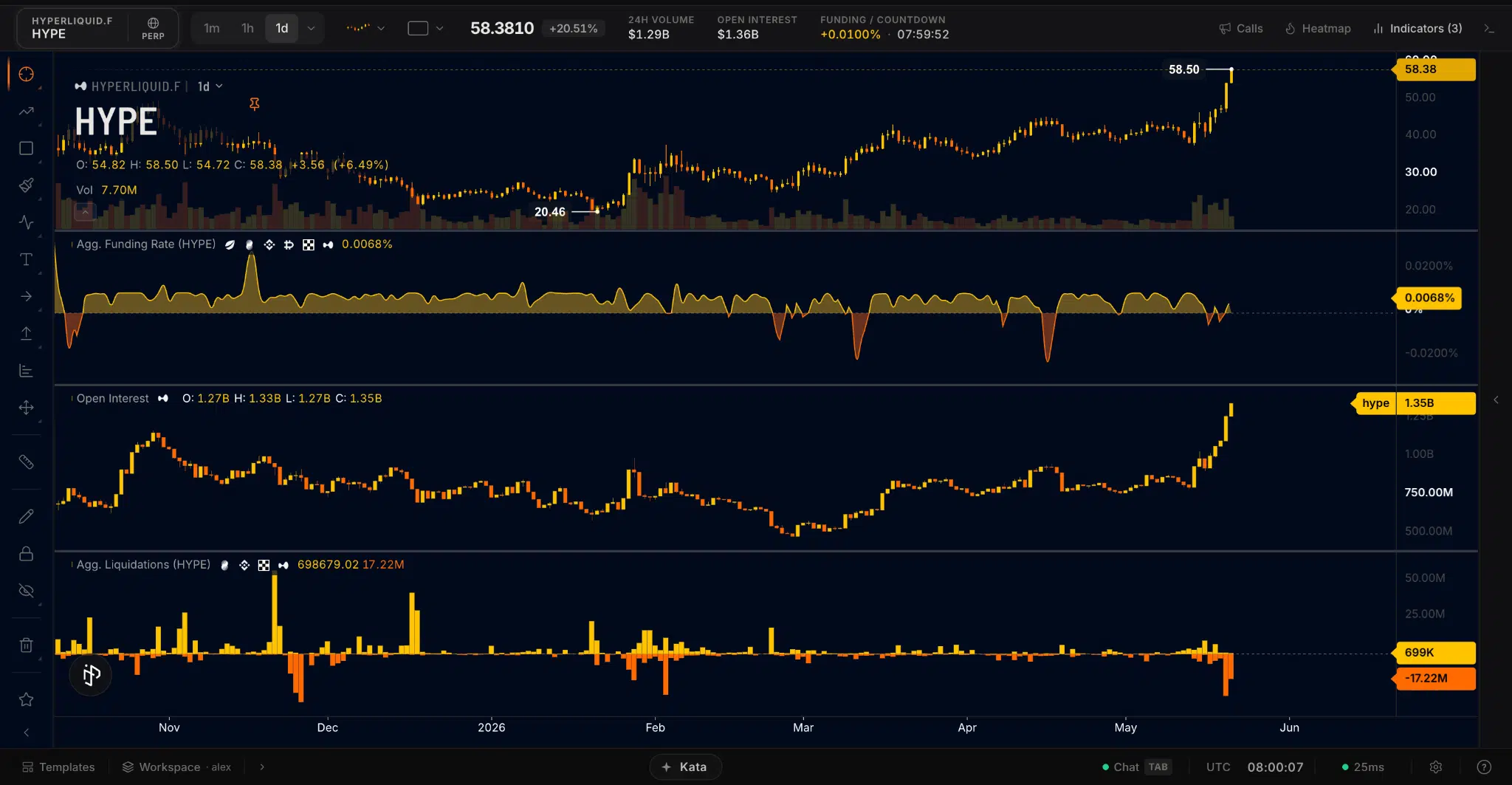Click the OKX checkered icon in Liquidations legend
1512x785 pixels.
pos(264,566)
